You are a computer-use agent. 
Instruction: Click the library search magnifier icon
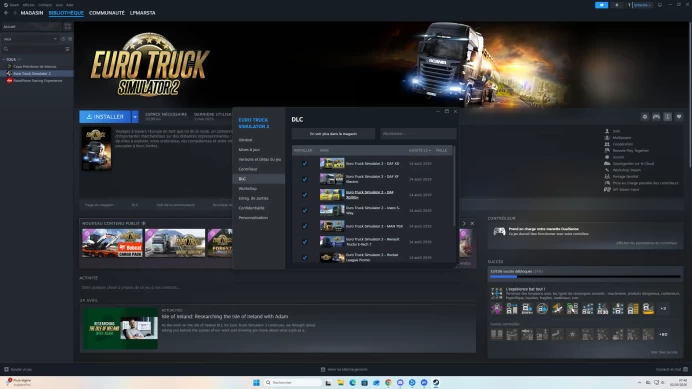[x=6, y=49]
